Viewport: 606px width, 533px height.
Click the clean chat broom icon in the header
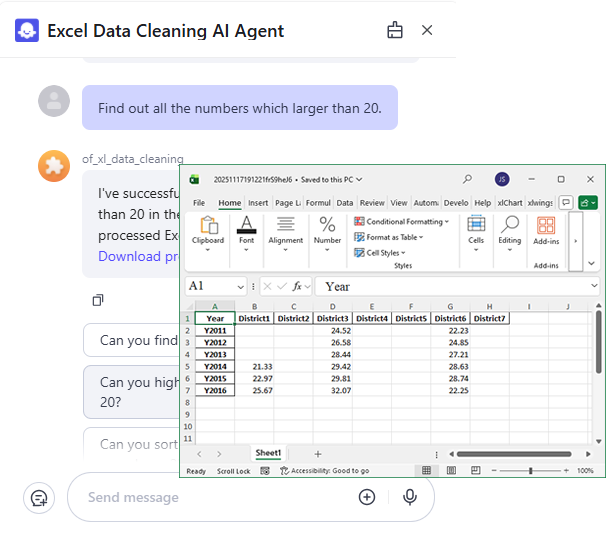coord(395,30)
